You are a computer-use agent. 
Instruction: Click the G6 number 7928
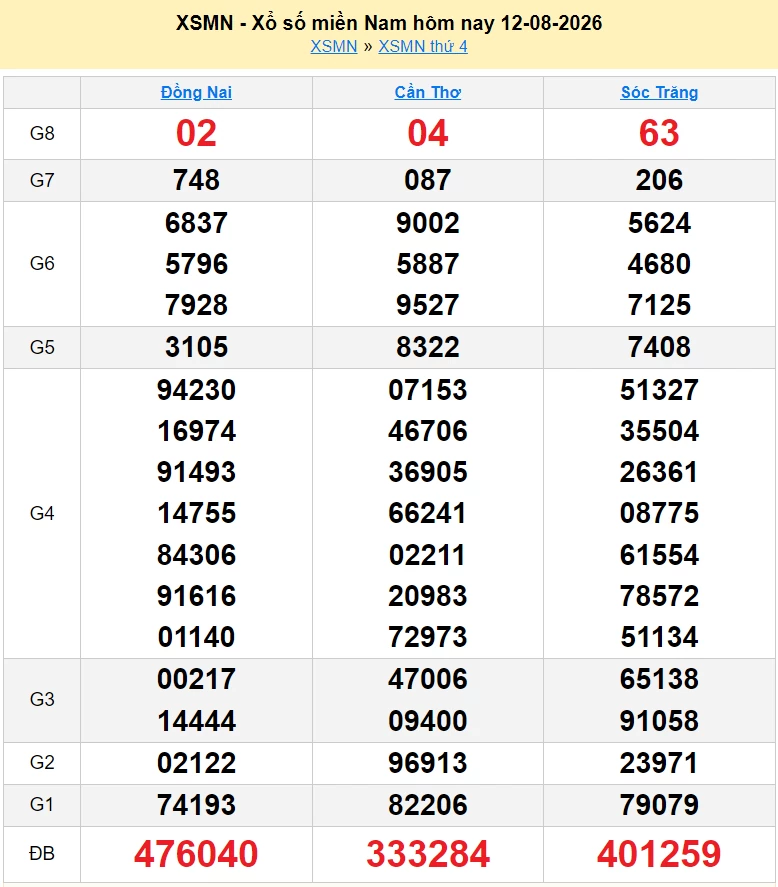point(196,305)
